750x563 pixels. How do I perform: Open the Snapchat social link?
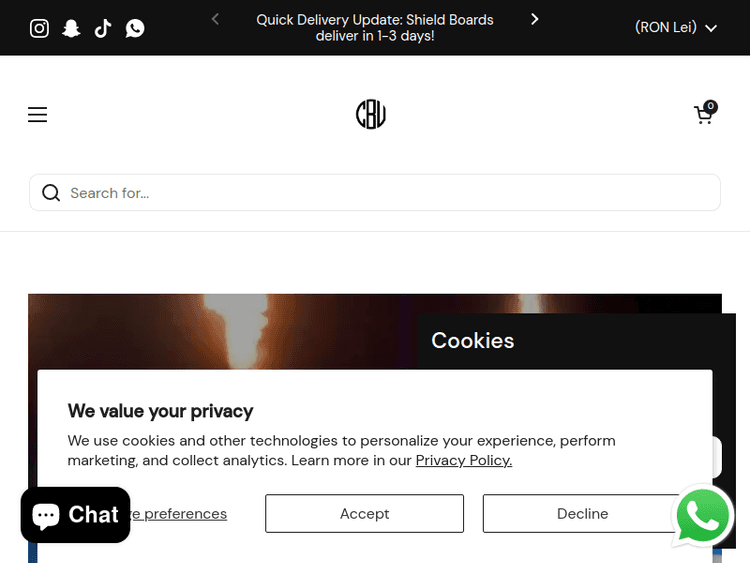point(71,28)
